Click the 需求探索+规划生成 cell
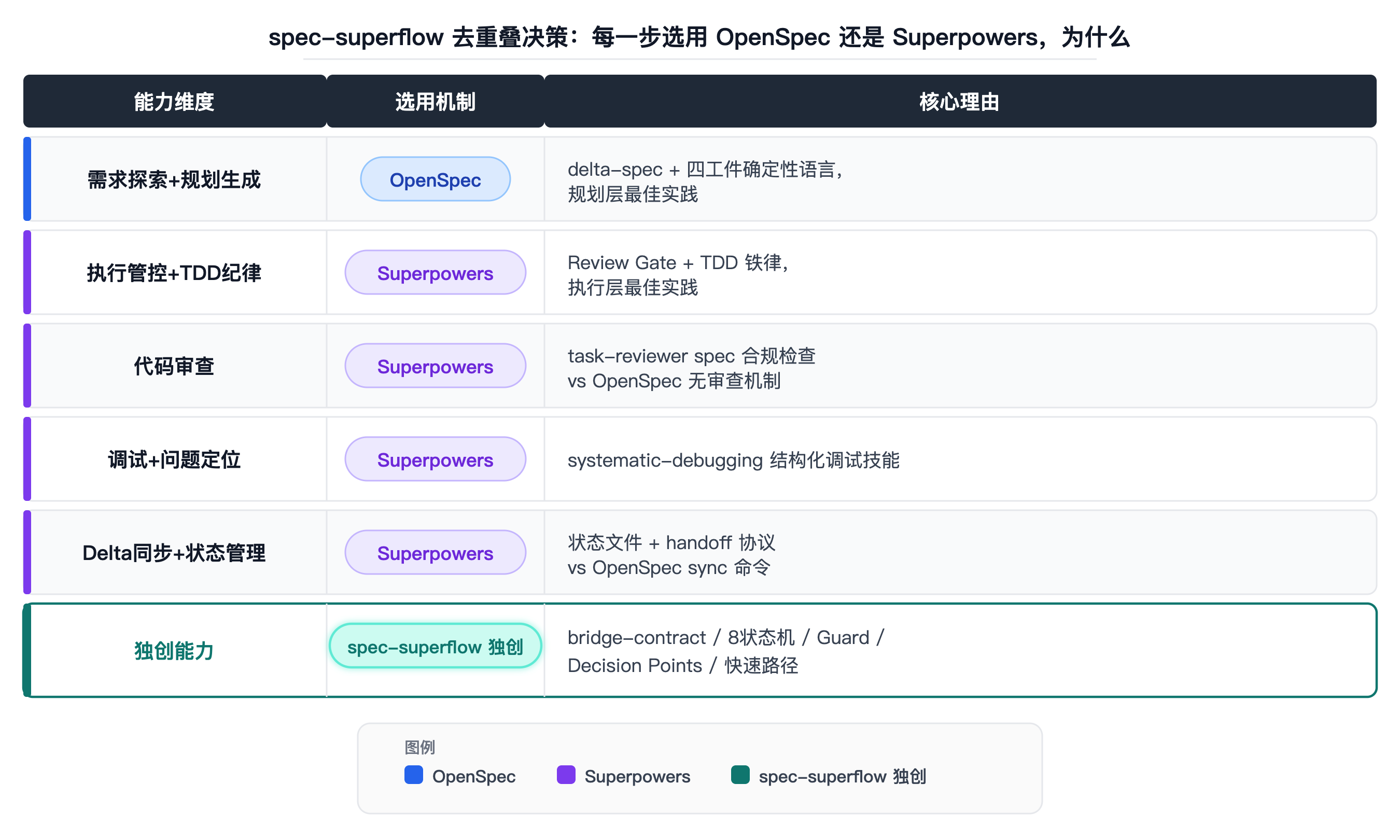Screen dimensions: 1400x840 174,179
